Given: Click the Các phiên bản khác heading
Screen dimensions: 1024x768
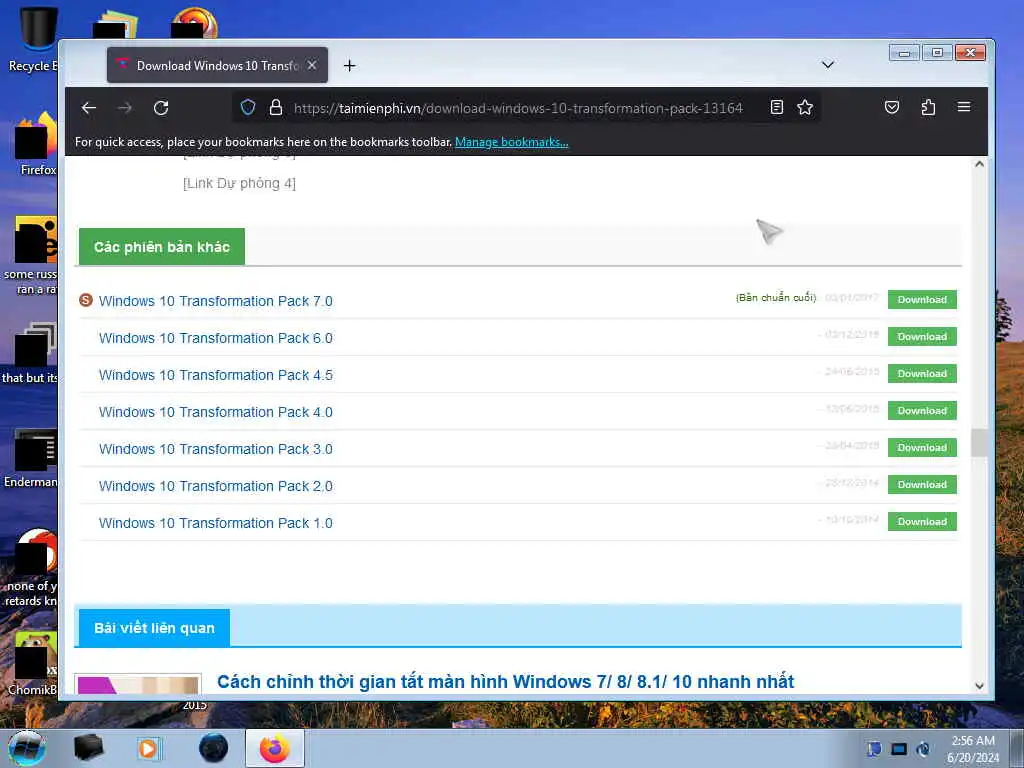Looking at the screenshot, I should [x=162, y=247].
